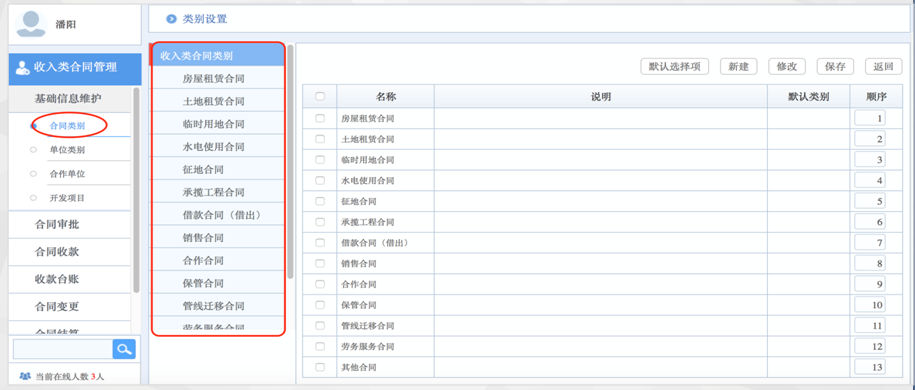This screenshot has height=390, width=915.
Task: Click the user avatar icon for 潘阳
Action: click(x=32, y=24)
